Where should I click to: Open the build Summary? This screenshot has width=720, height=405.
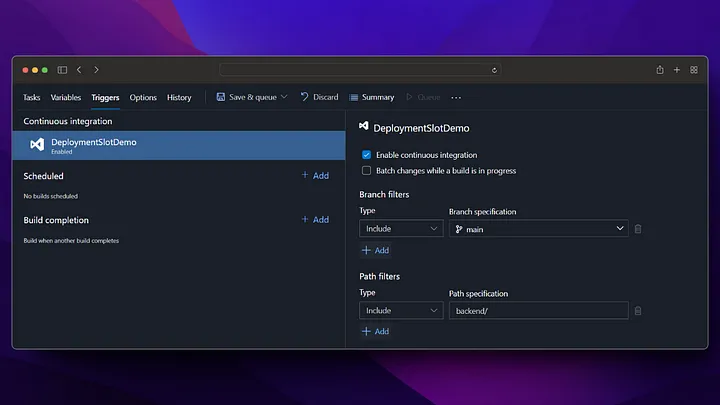[x=372, y=97]
